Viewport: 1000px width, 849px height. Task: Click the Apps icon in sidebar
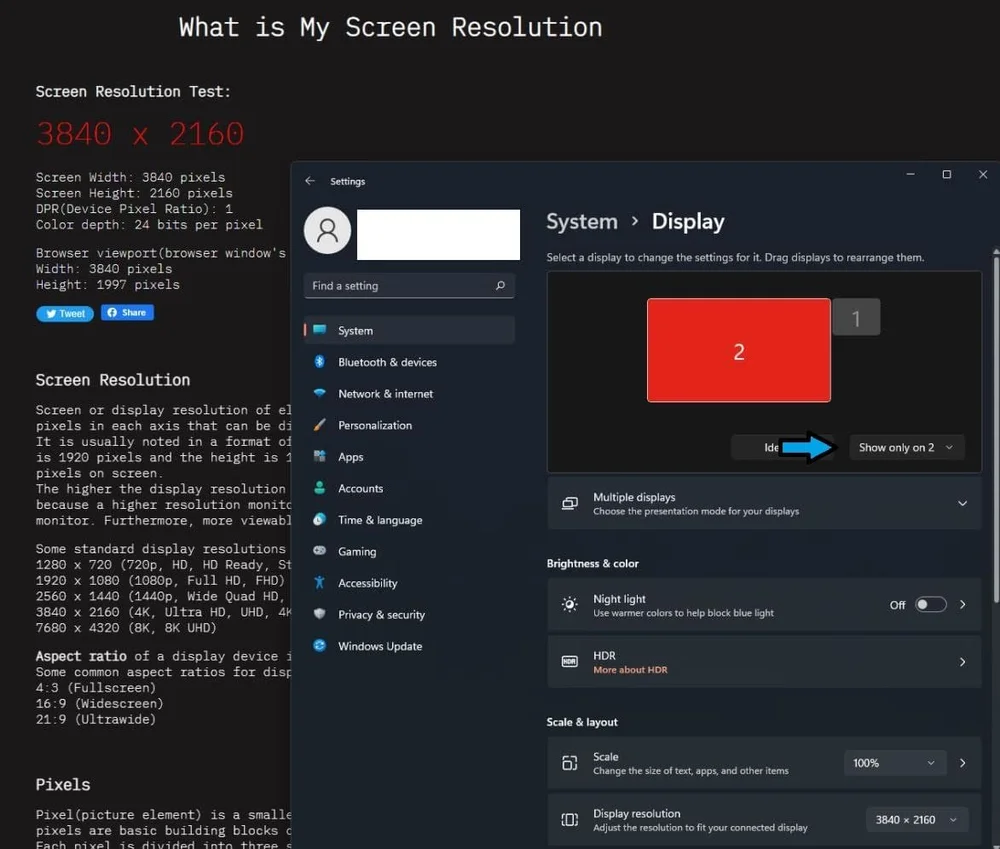tap(320, 456)
